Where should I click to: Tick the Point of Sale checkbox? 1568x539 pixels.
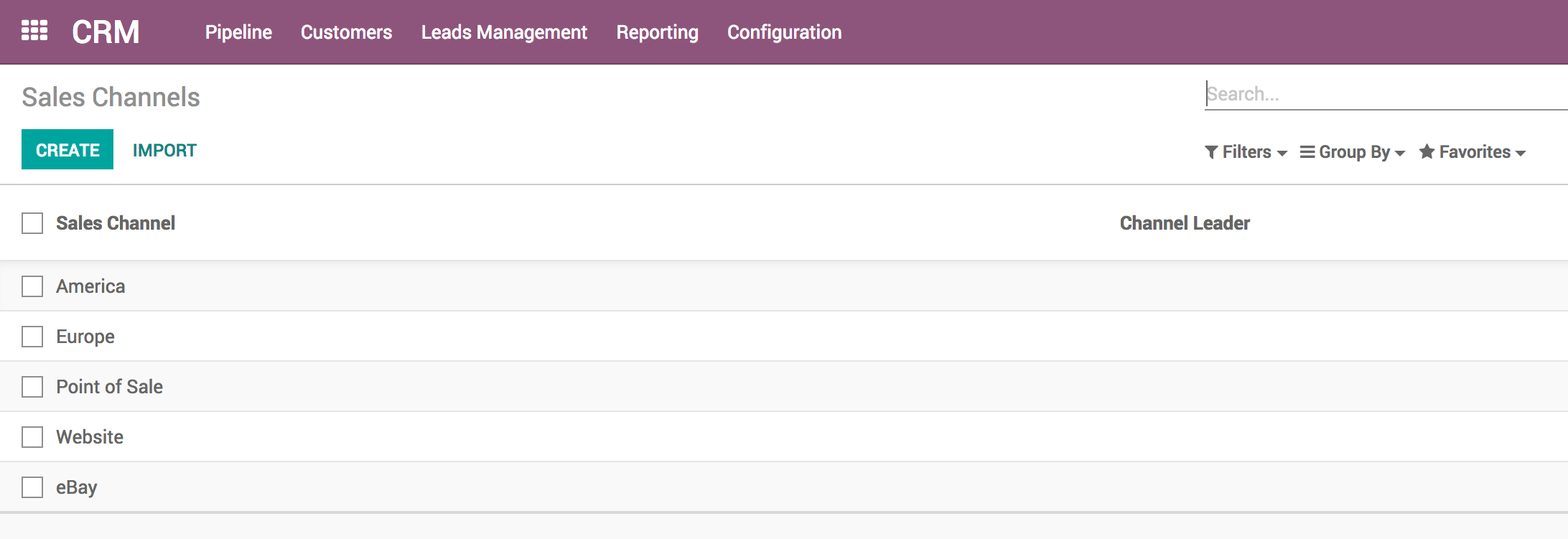point(32,387)
